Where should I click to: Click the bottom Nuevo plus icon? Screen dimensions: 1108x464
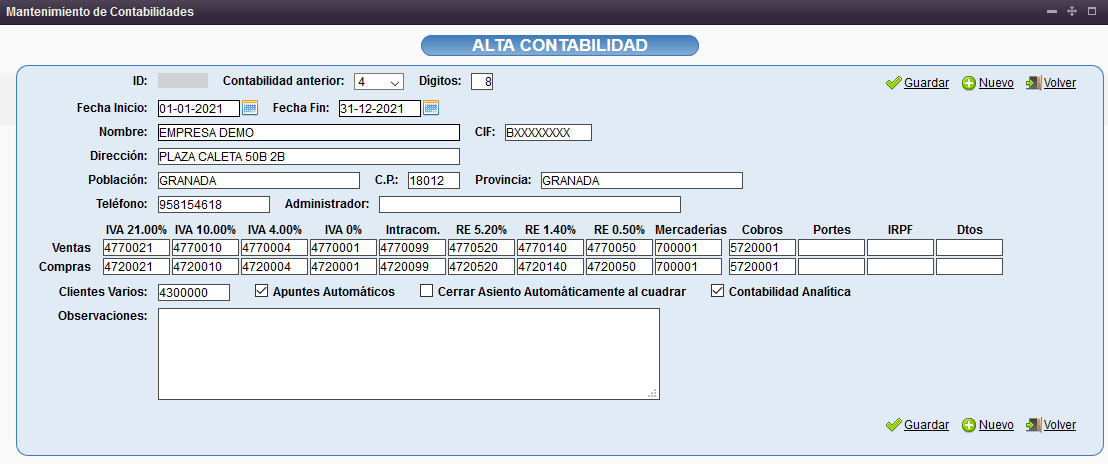(969, 424)
